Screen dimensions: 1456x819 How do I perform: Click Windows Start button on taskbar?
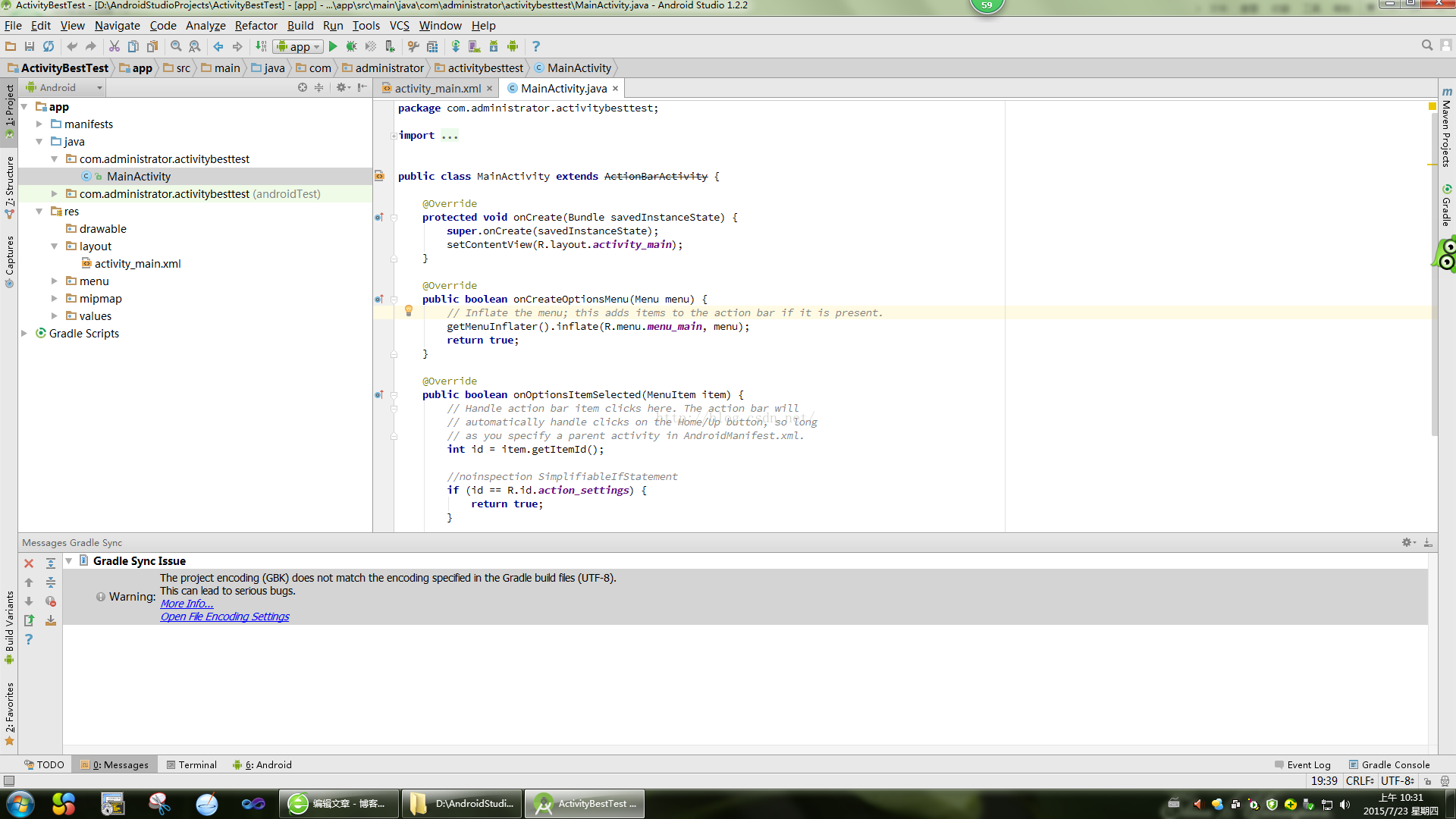point(20,803)
